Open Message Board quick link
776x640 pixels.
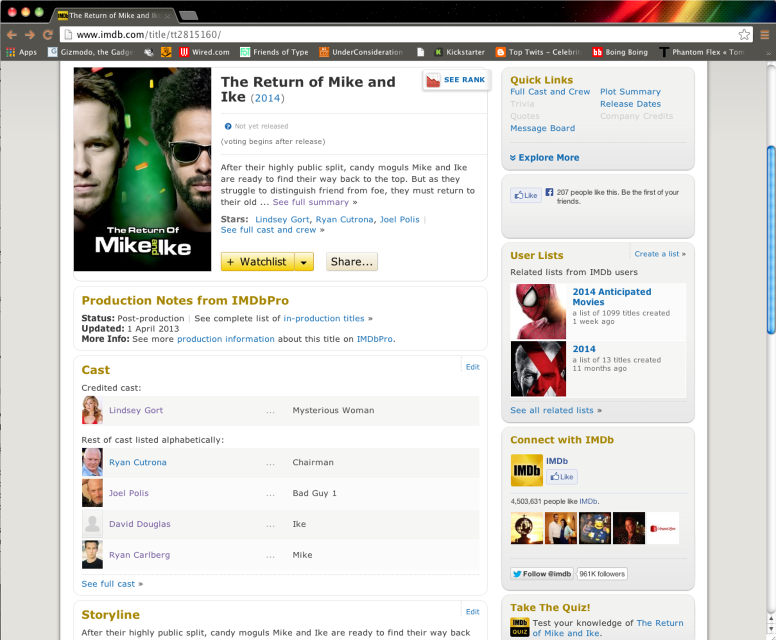tap(542, 128)
